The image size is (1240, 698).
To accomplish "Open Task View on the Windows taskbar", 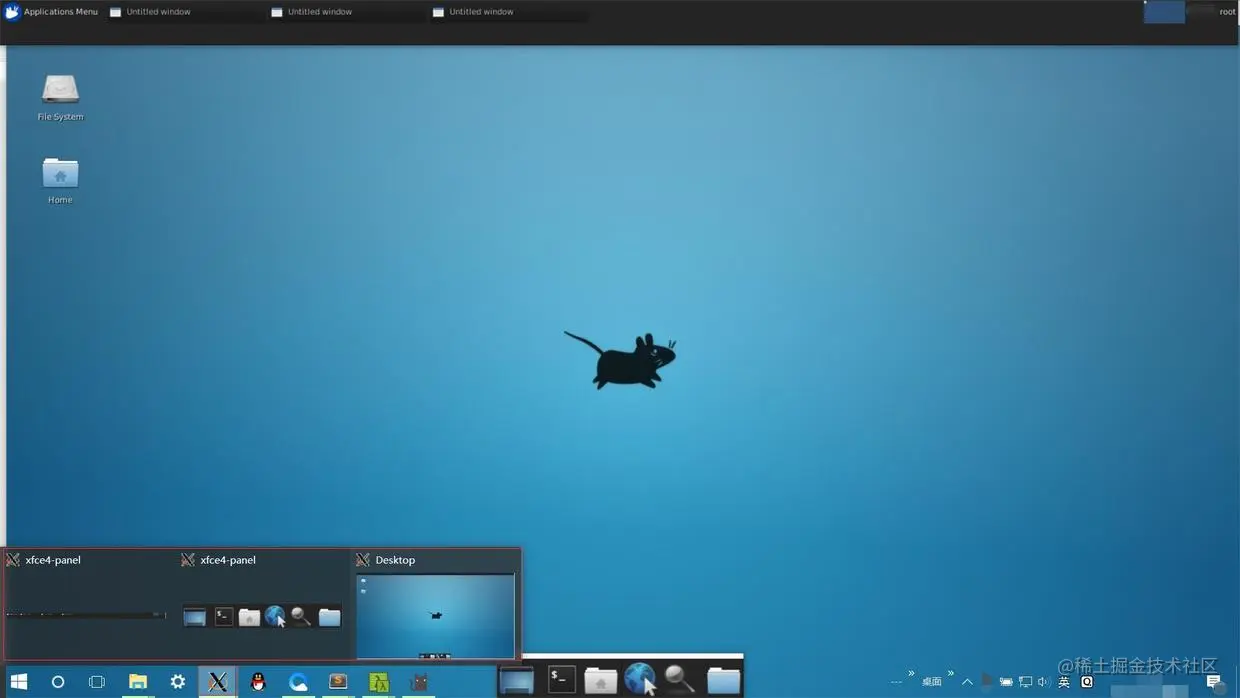I will point(96,681).
